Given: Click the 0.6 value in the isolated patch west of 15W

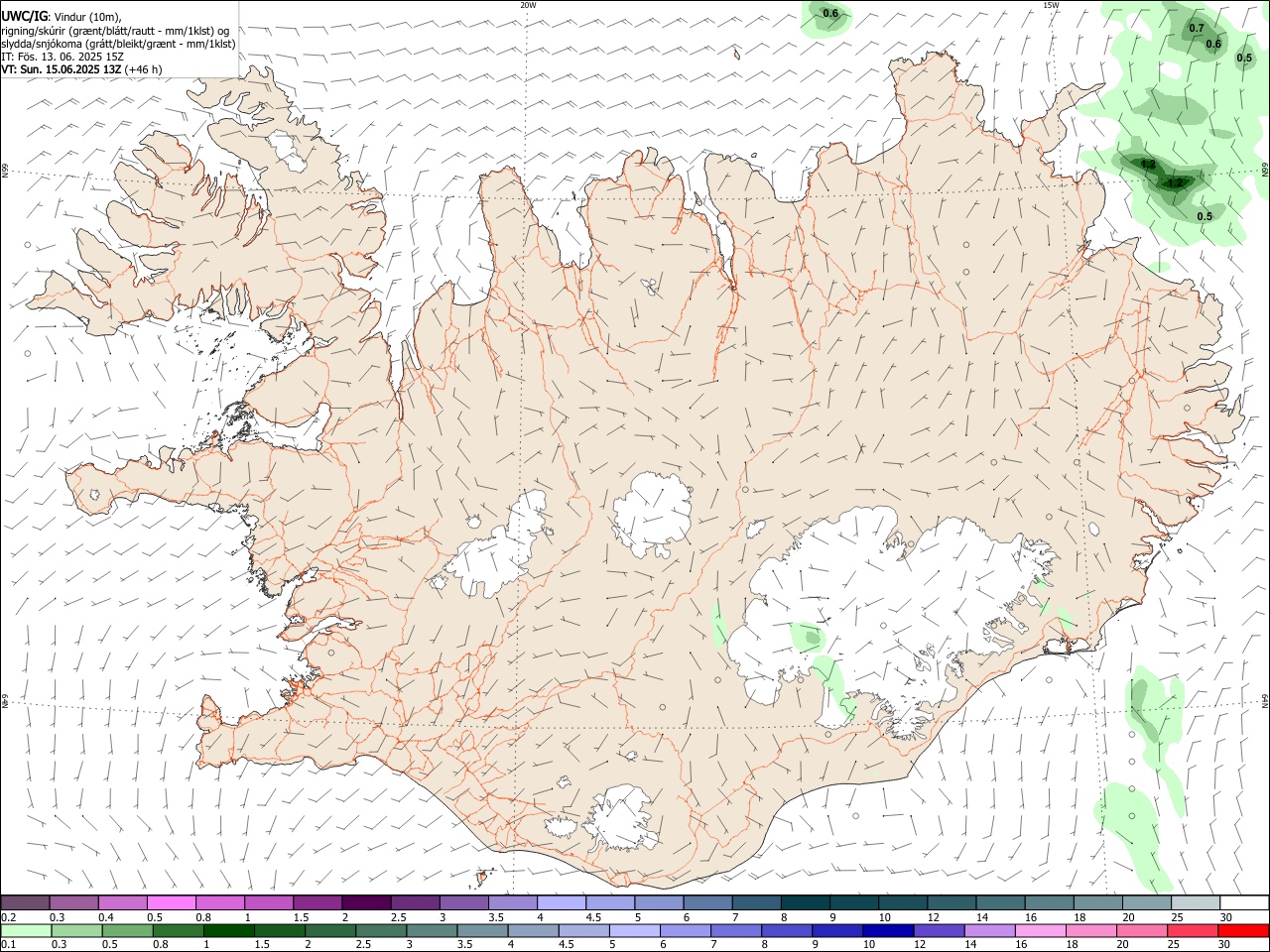Looking at the screenshot, I should click(x=830, y=13).
